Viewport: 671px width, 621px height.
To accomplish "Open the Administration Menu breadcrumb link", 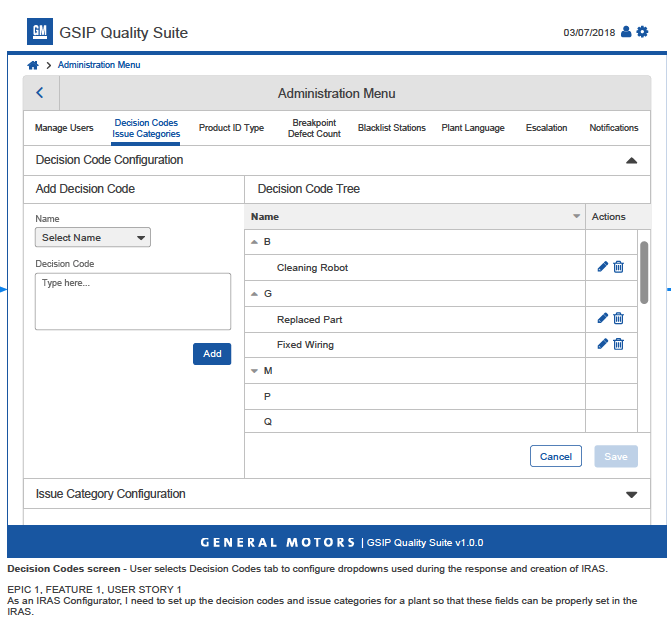I will (x=99, y=65).
